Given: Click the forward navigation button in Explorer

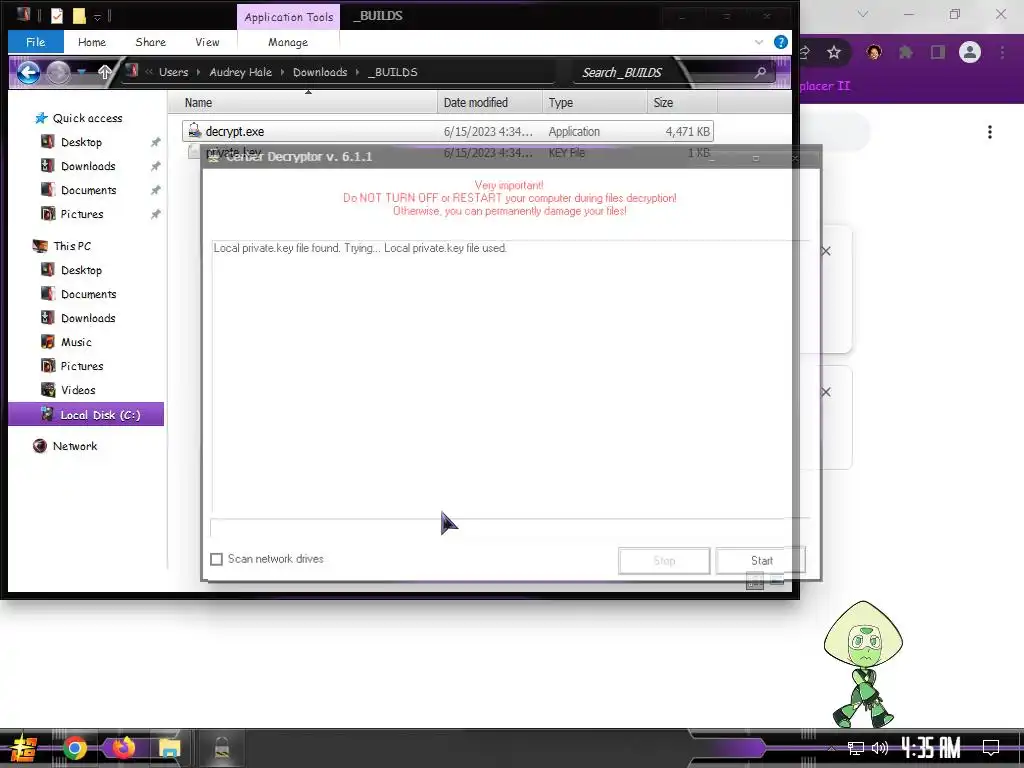Looking at the screenshot, I should coord(58,72).
